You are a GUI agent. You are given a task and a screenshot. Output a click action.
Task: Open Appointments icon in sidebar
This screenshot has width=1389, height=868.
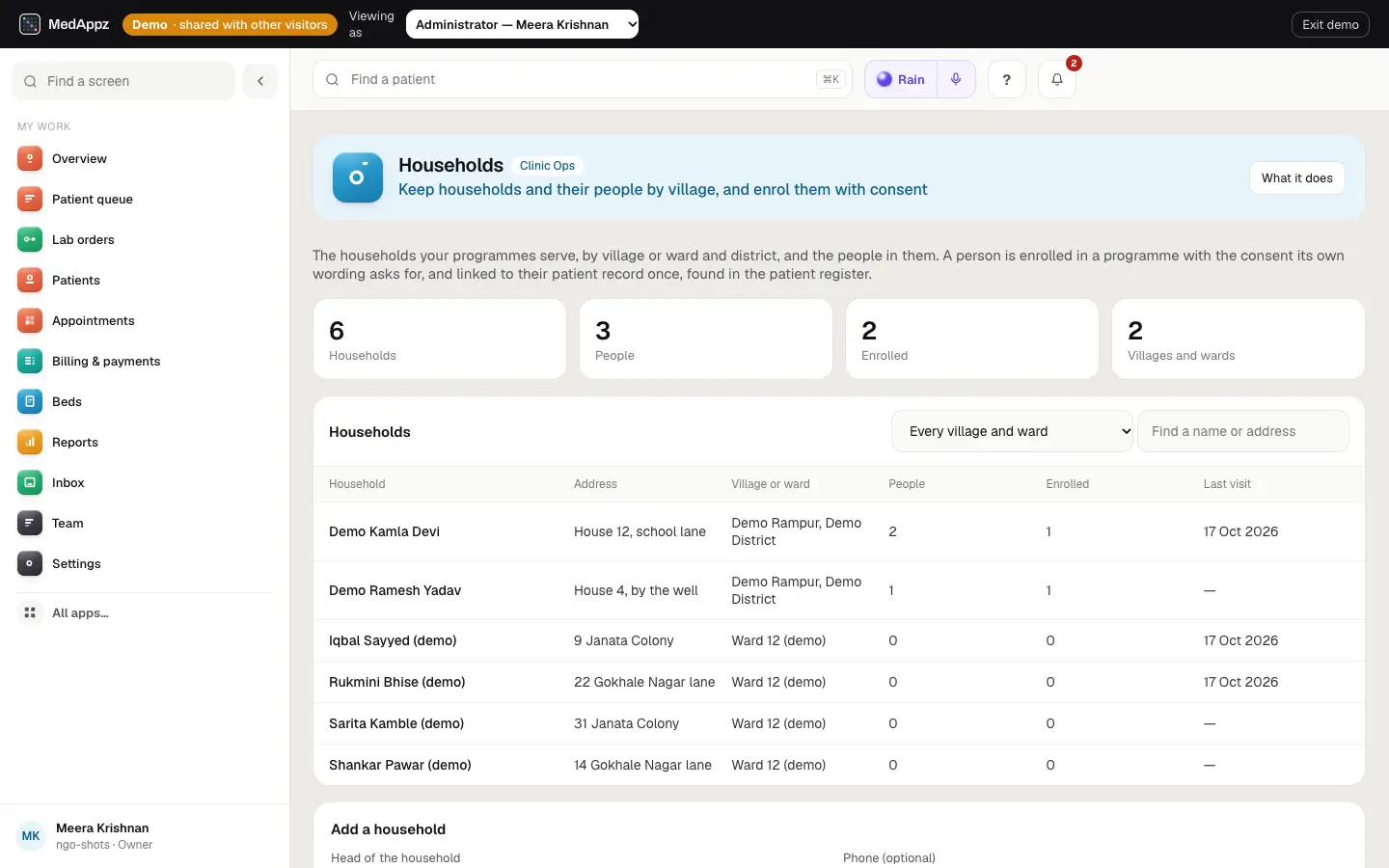tap(30, 321)
